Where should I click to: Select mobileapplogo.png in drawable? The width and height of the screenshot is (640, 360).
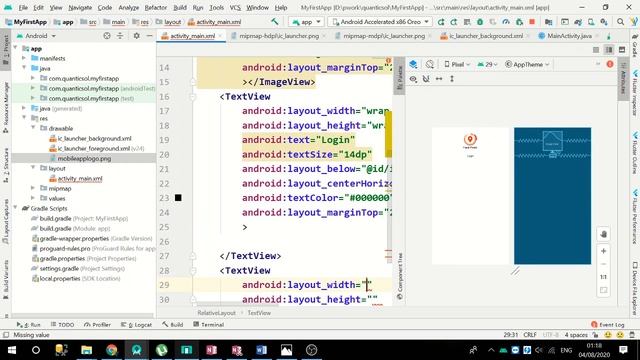pos(84,158)
